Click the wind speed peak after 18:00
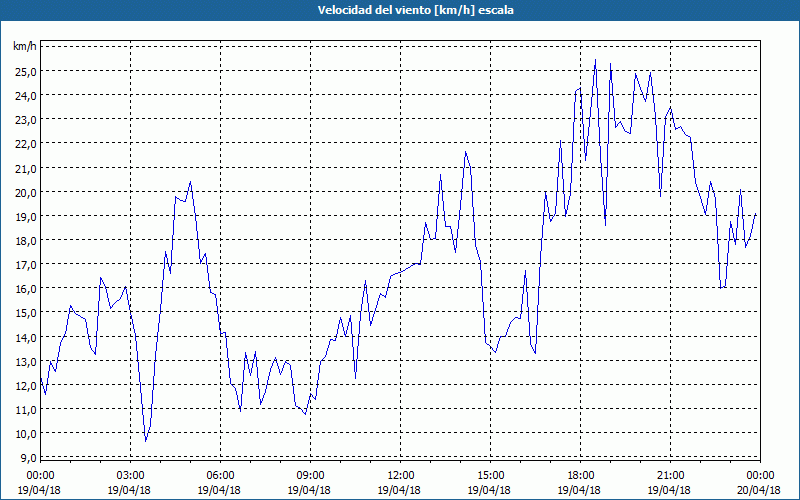800x500 pixels. [595, 60]
